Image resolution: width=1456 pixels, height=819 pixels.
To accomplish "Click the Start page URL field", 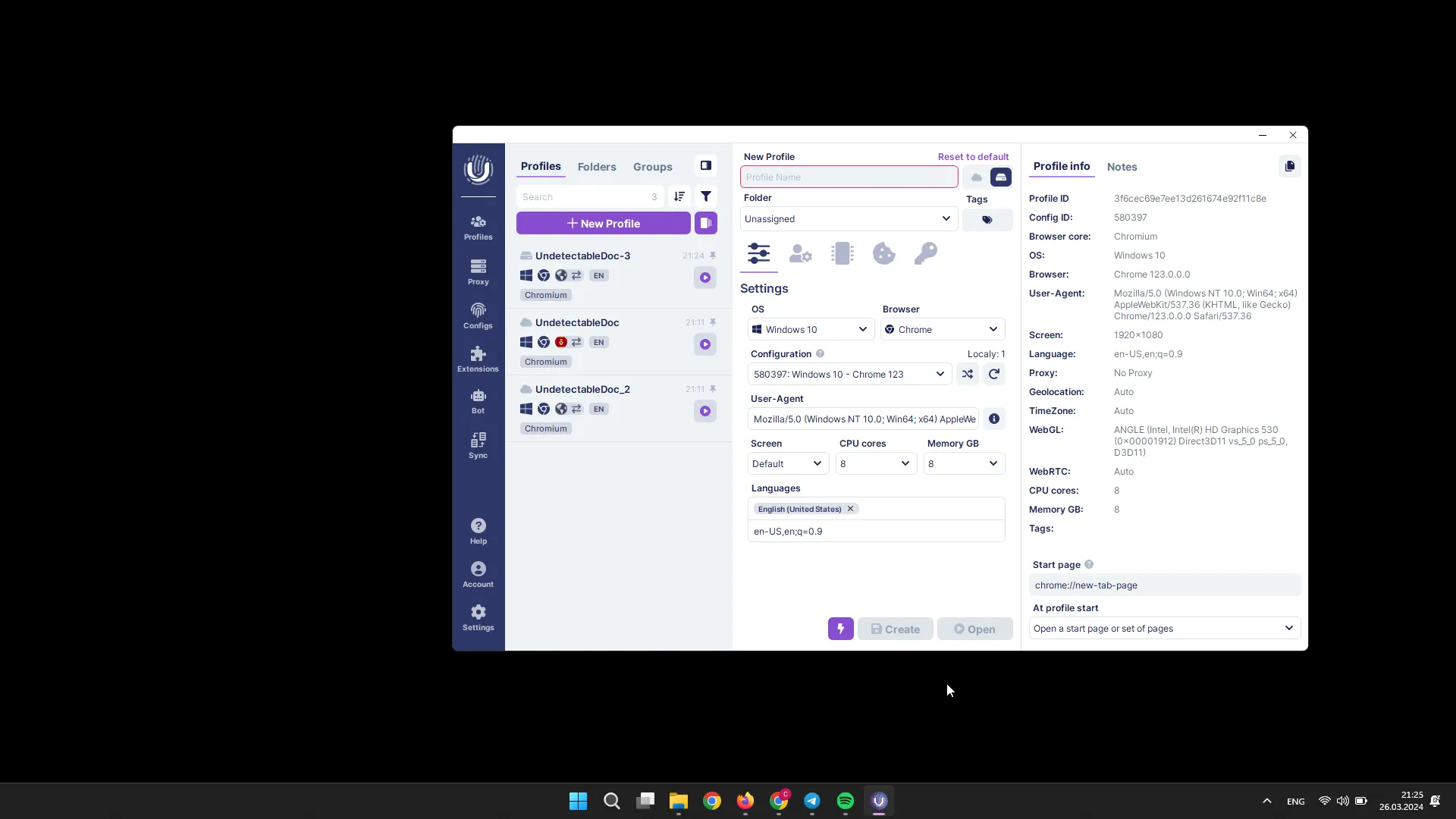I will (x=1165, y=585).
